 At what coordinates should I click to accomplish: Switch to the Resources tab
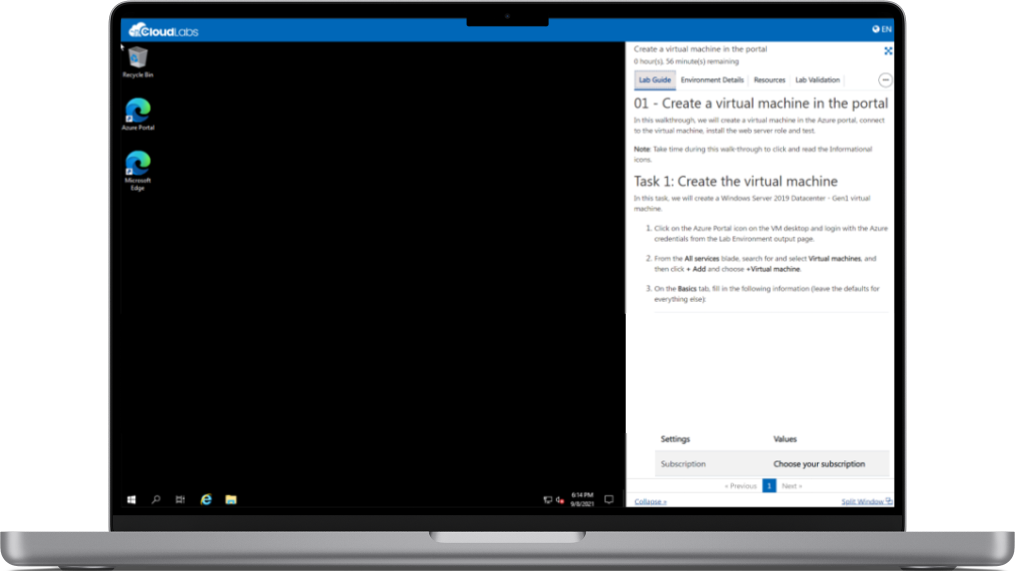click(769, 80)
